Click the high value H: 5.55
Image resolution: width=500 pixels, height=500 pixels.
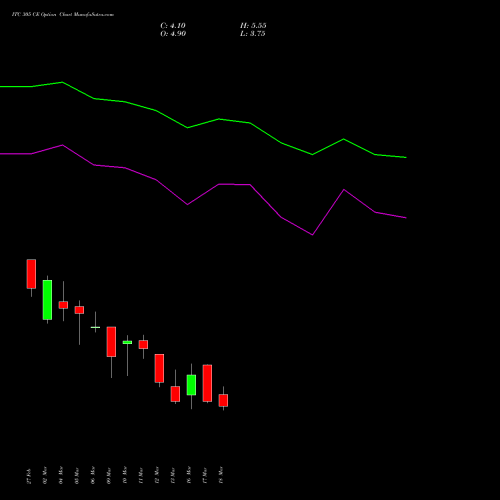tap(253, 26)
